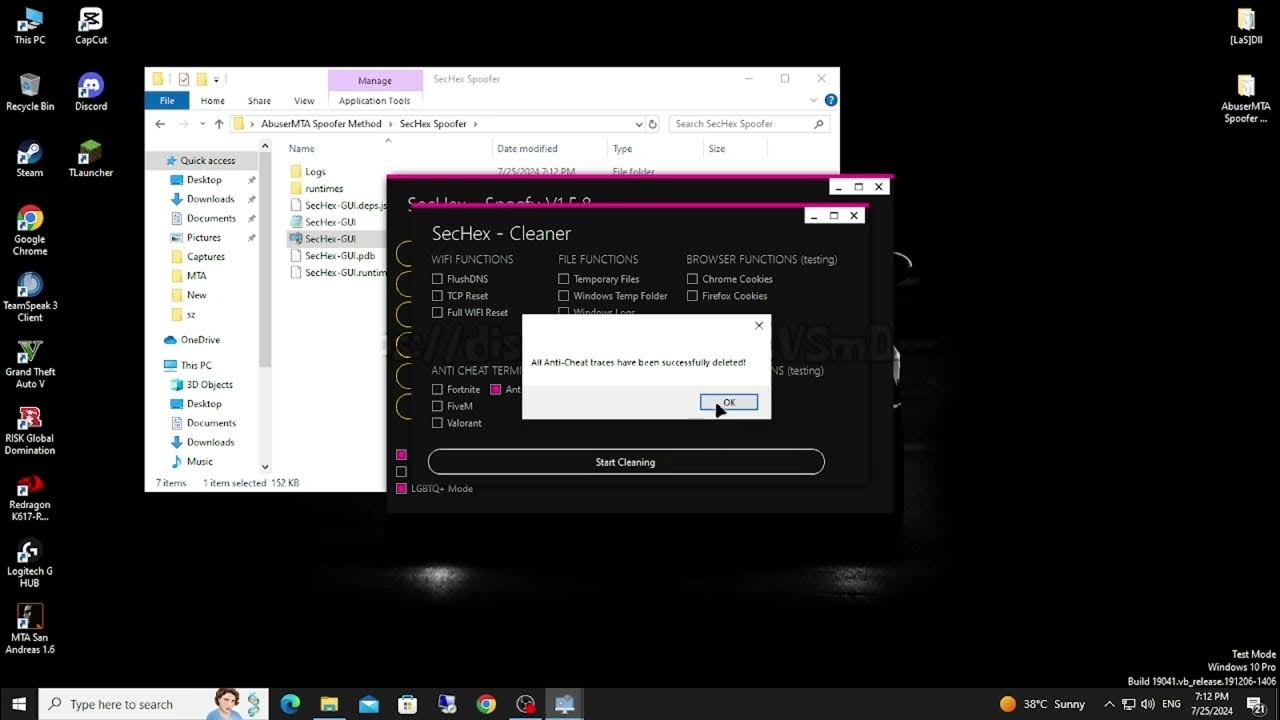Check the Valorant anti-cheat option

(437, 423)
